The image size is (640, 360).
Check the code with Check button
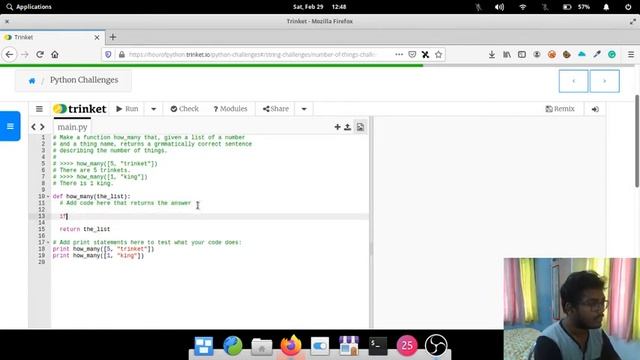(184, 109)
